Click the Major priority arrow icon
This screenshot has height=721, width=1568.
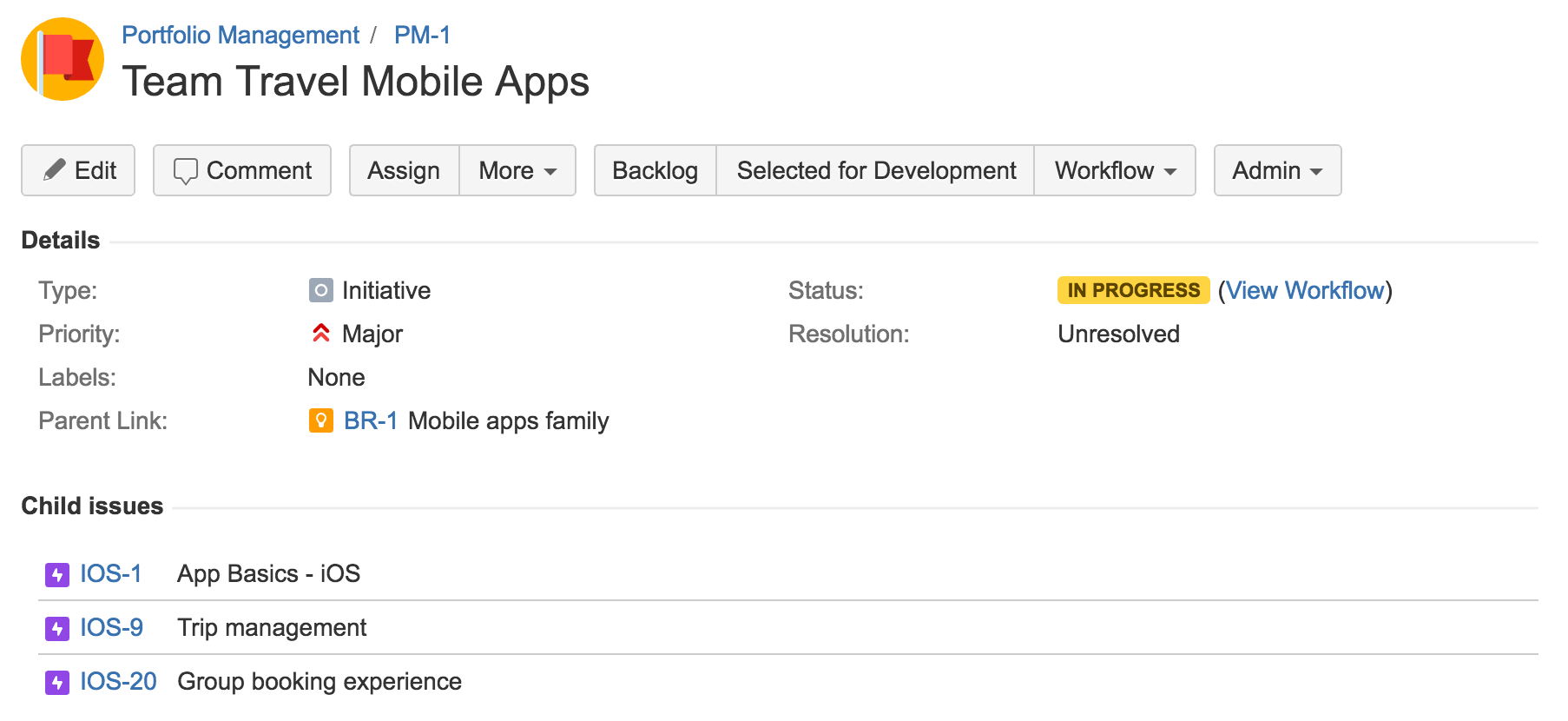pyautogui.click(x=320, y=334)
